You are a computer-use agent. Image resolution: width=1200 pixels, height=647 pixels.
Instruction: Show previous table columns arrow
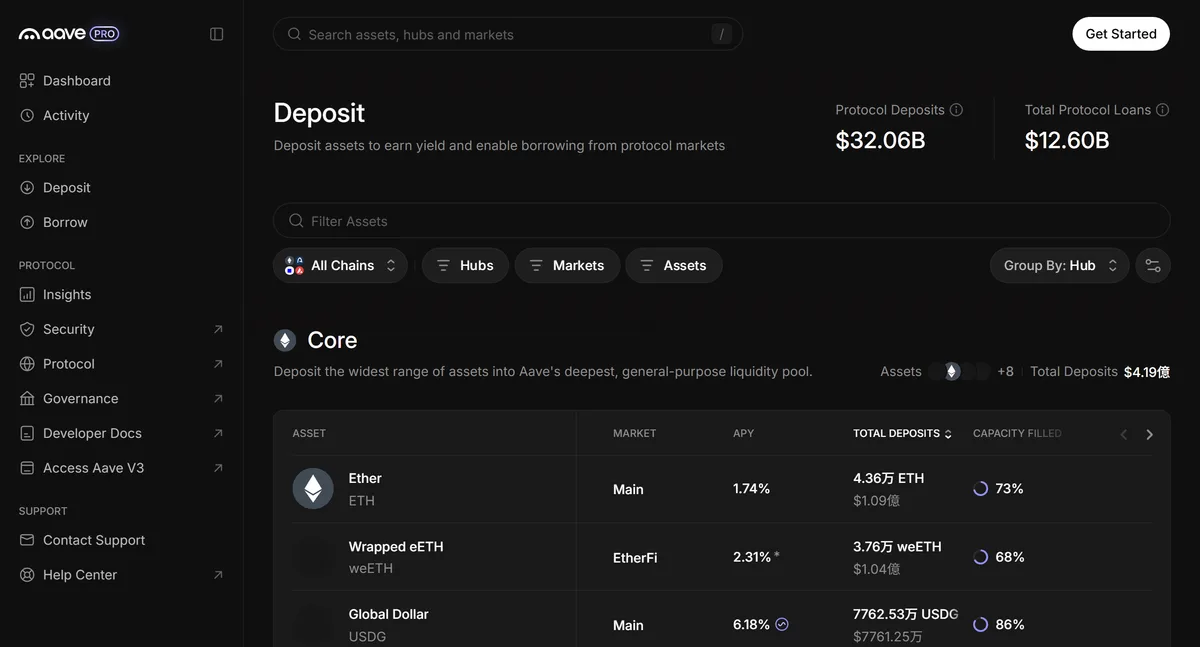1123,434
